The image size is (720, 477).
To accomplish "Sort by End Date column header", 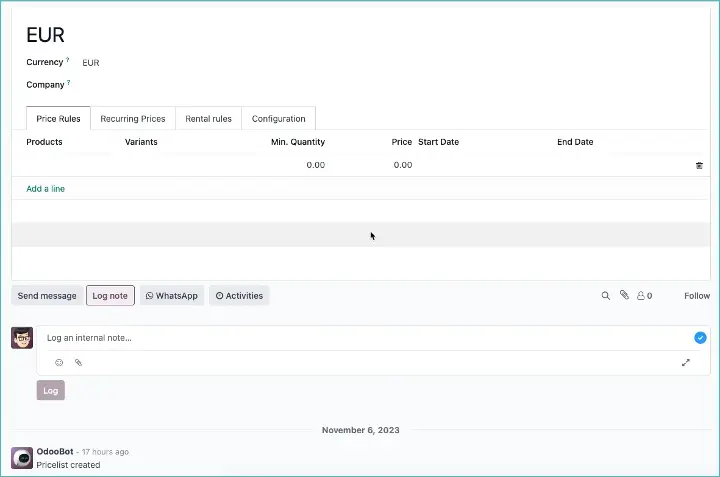I will tap(575, 142).
